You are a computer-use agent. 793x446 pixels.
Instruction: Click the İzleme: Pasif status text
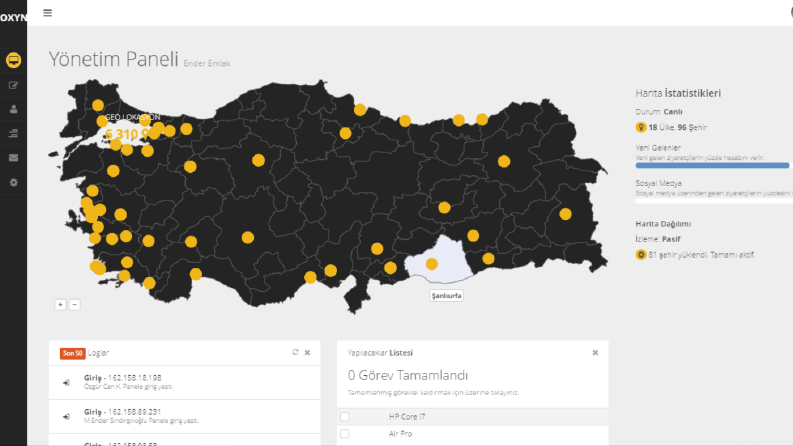(x=658, y=239)
